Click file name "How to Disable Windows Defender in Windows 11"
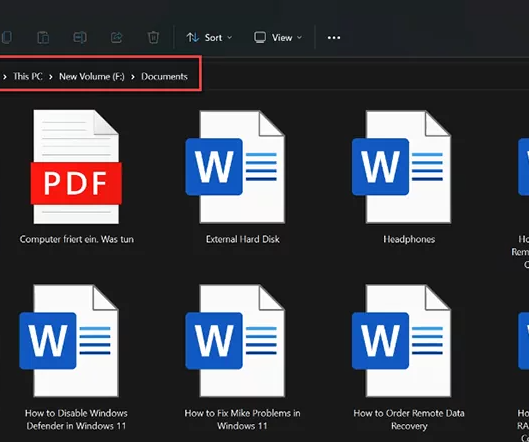This screenshot has width=529, height=442. point(76,419)
